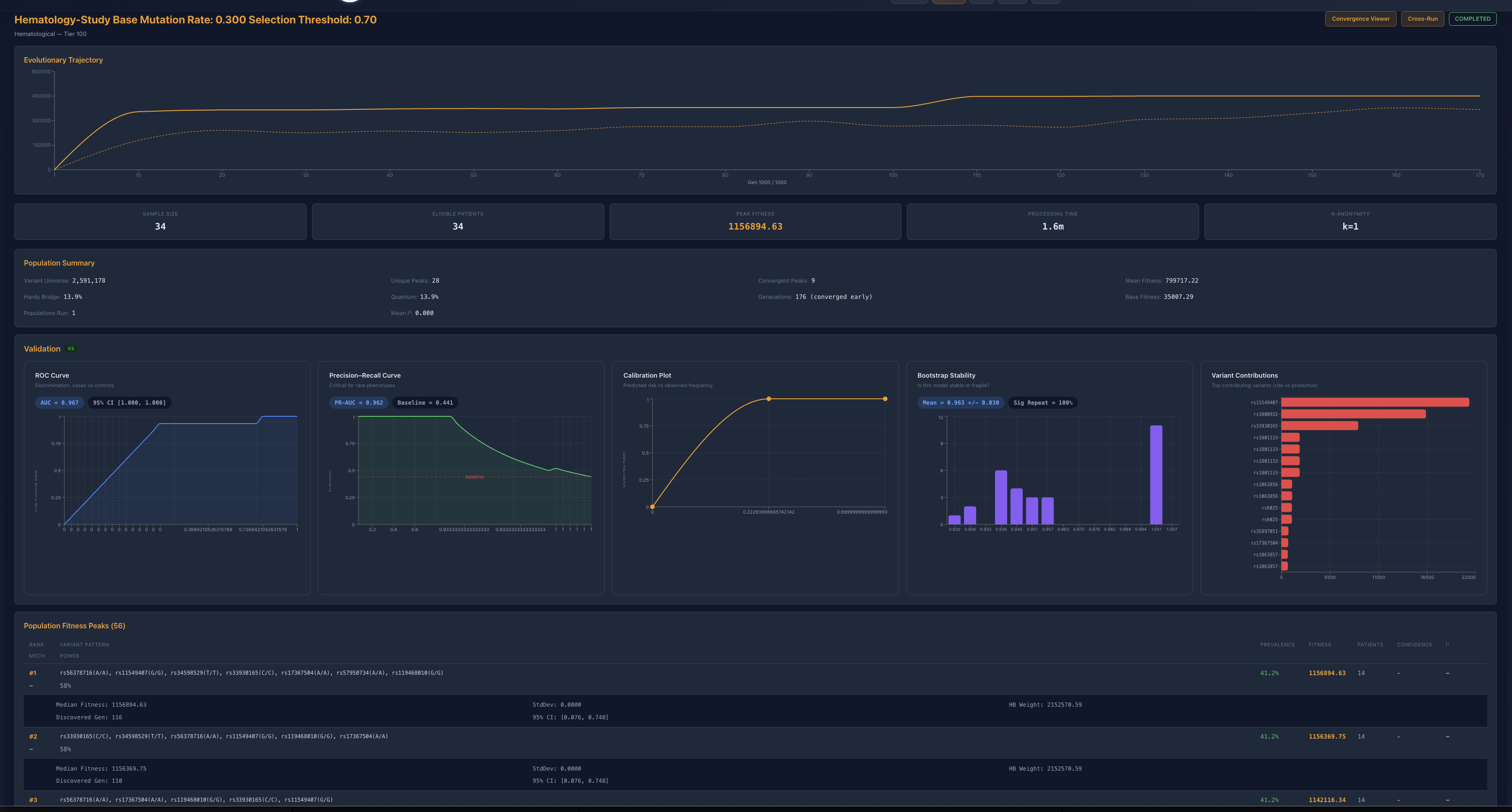Click the Sig Repeat = 100% pill
This screenshot has width=1512, height=812.
pyautogui.click(x=1042, y=402)
